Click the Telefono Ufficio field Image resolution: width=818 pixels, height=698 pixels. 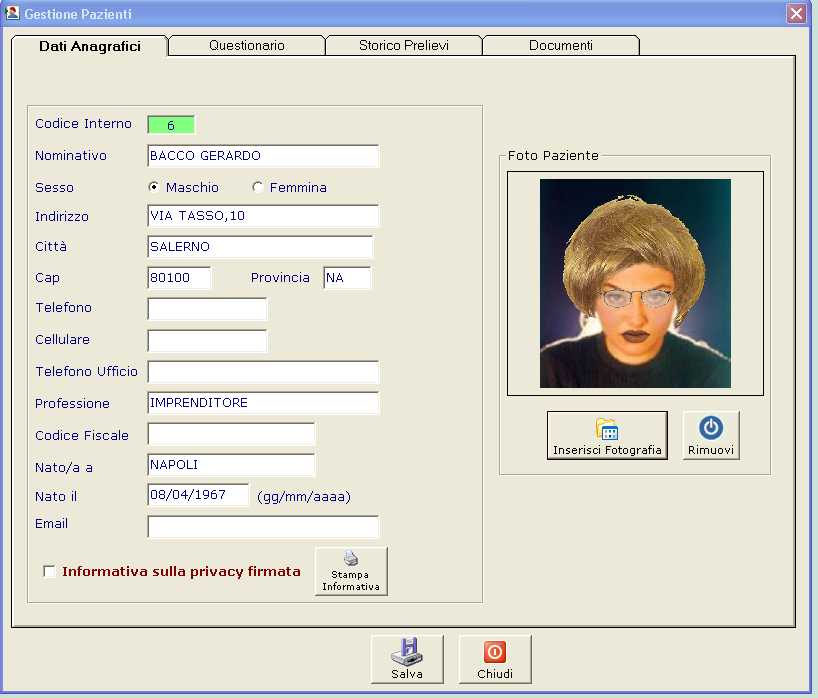pos(263,372)
